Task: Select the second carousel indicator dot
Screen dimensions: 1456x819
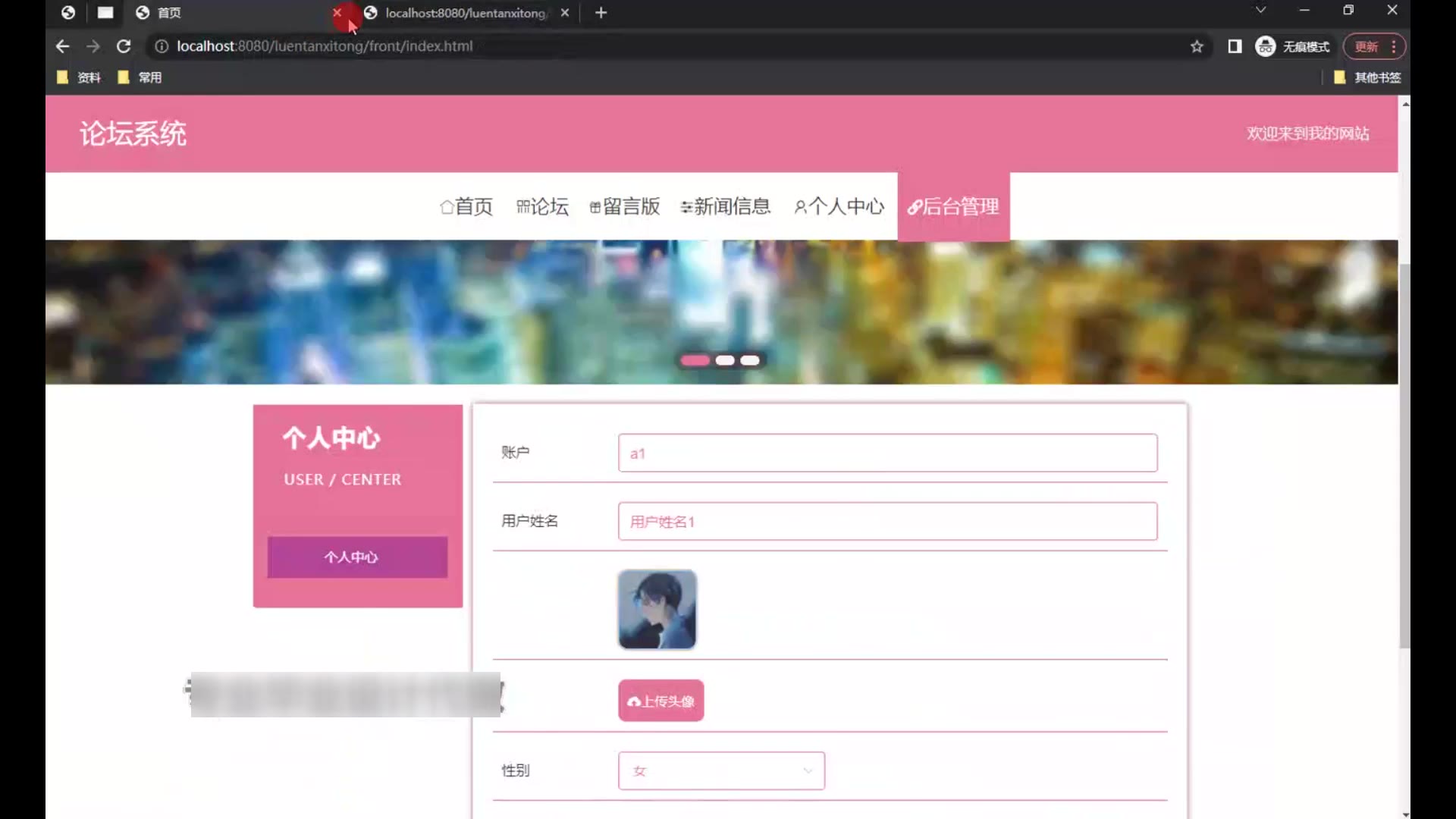Action: point(725,360)
